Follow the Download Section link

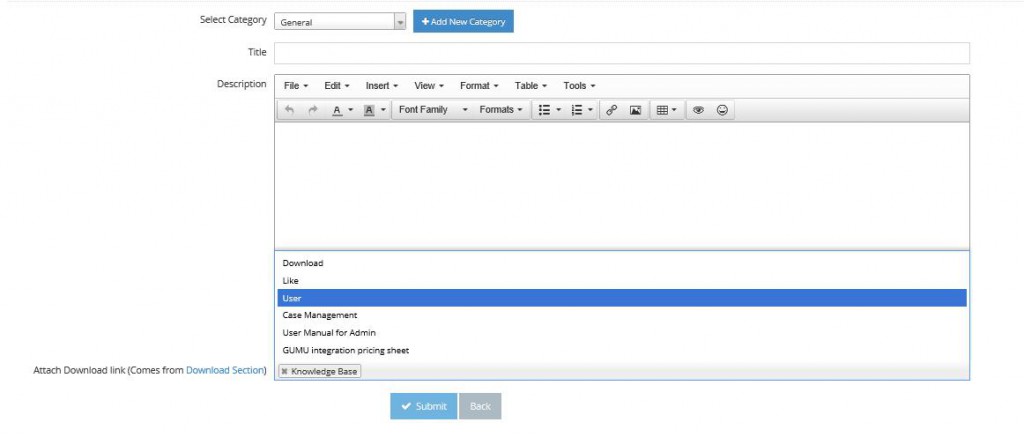pyautogui.click(x=224, y=371)
